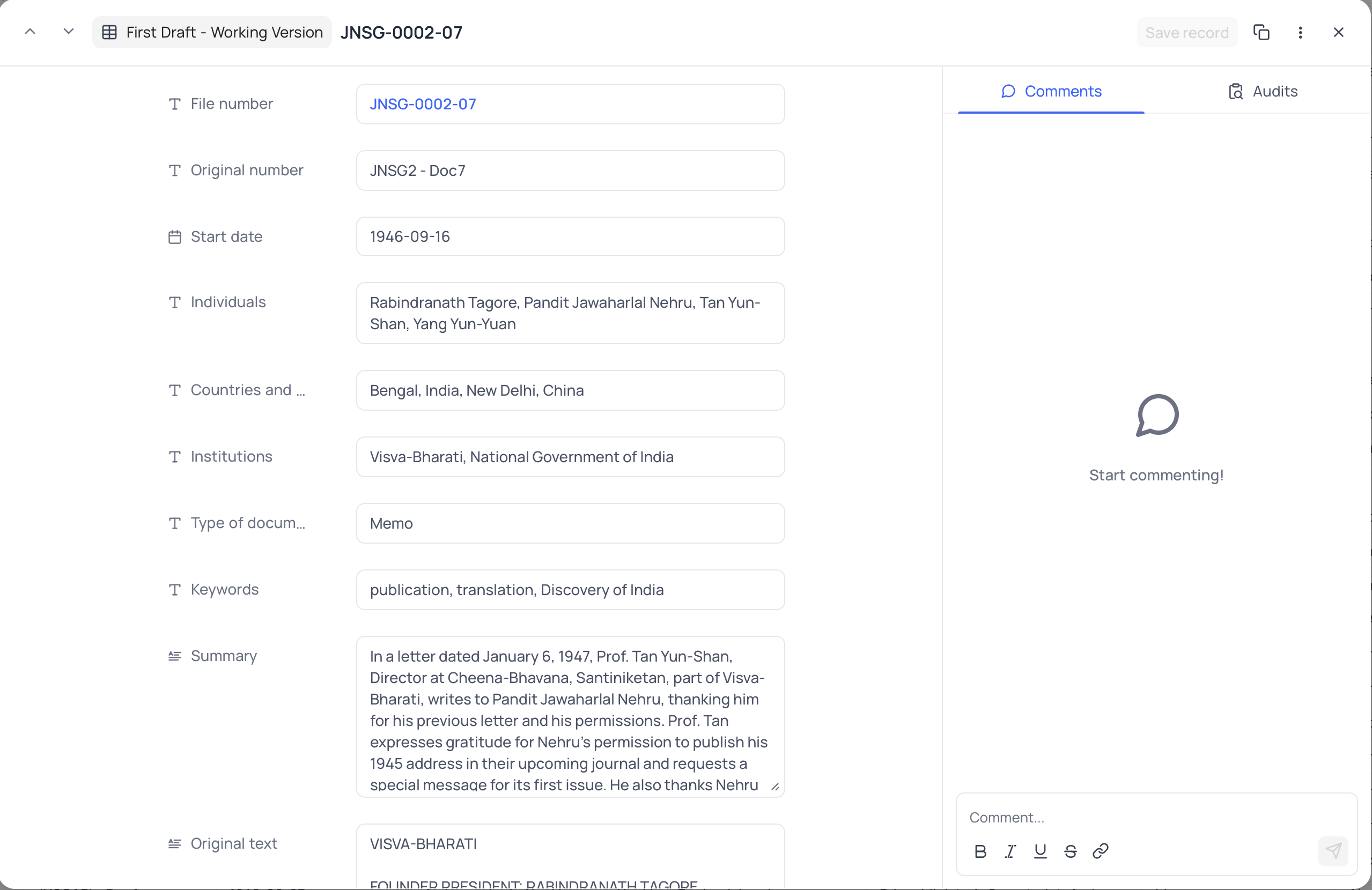Edit the Type of document field
This screenshot has width=1372, height=890.
pos(570,523)
